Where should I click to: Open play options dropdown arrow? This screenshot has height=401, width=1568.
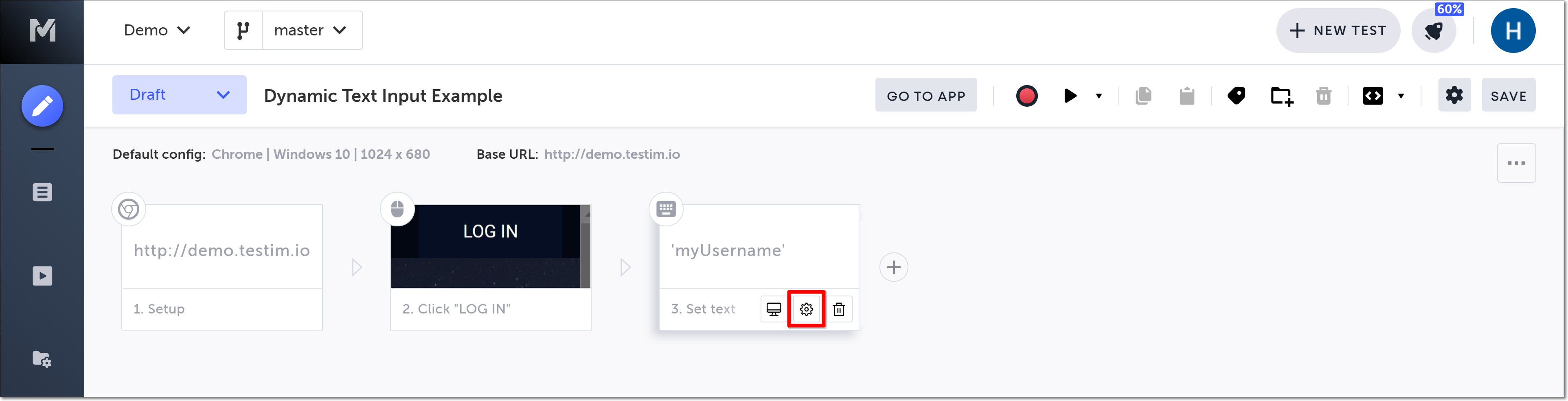[x=1099, y=96]
